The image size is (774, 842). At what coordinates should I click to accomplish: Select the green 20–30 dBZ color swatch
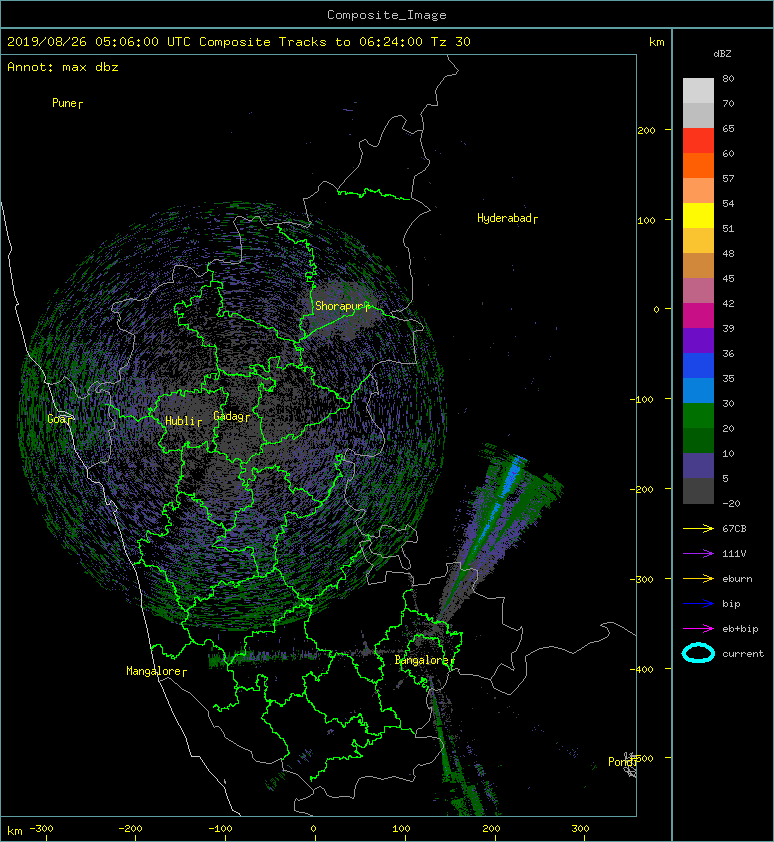click(x=698, y=416)
